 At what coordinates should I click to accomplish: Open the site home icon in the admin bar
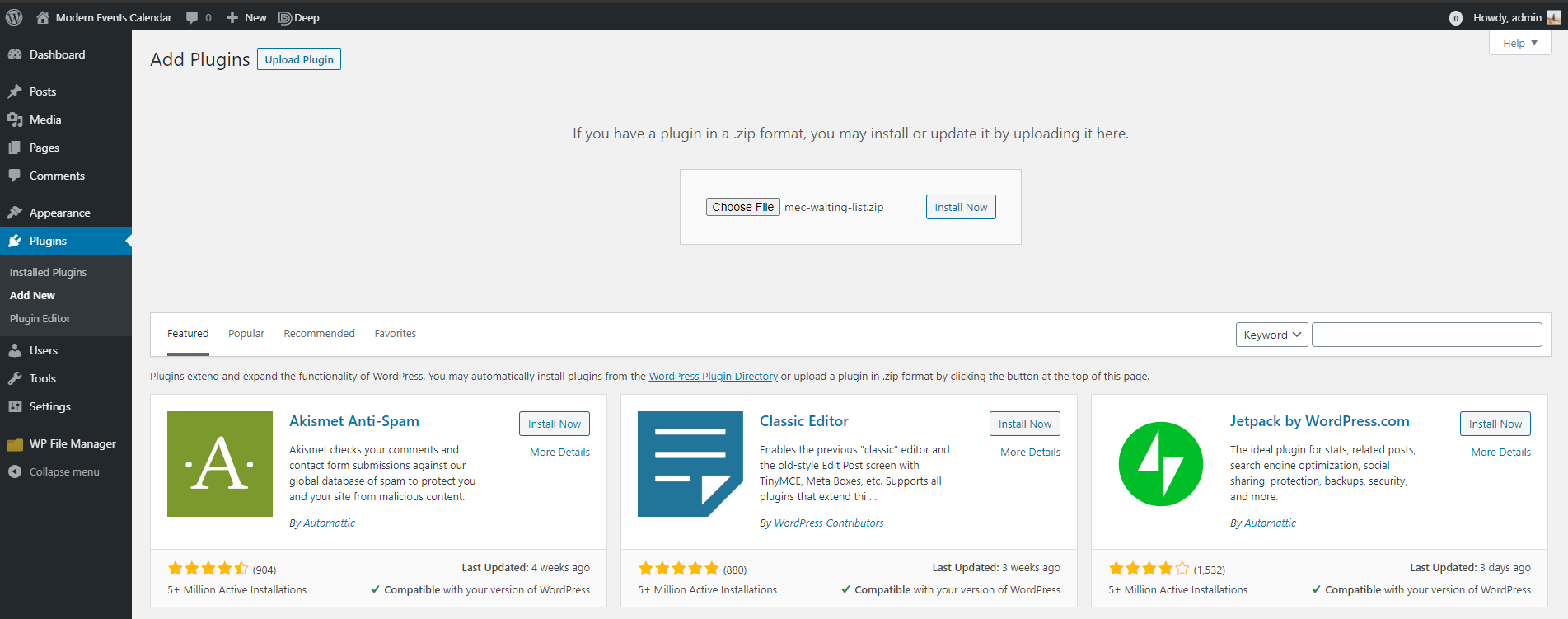click(x=43, y=17)
